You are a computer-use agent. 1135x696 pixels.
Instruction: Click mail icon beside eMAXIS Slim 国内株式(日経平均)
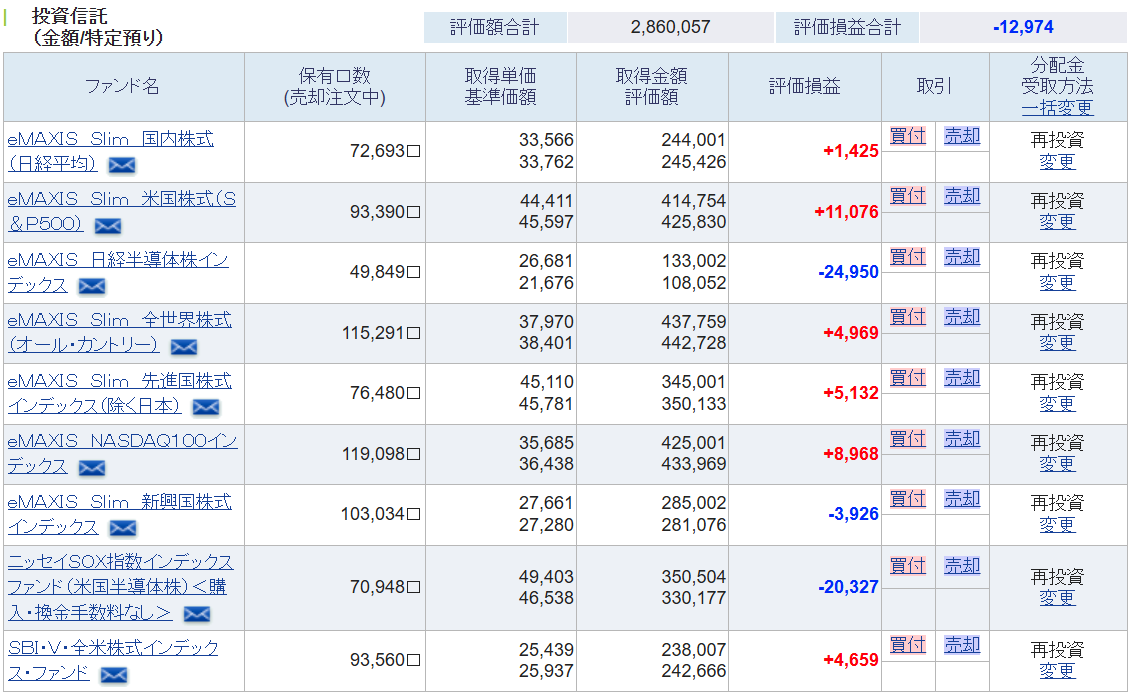(x=122, y=166)
